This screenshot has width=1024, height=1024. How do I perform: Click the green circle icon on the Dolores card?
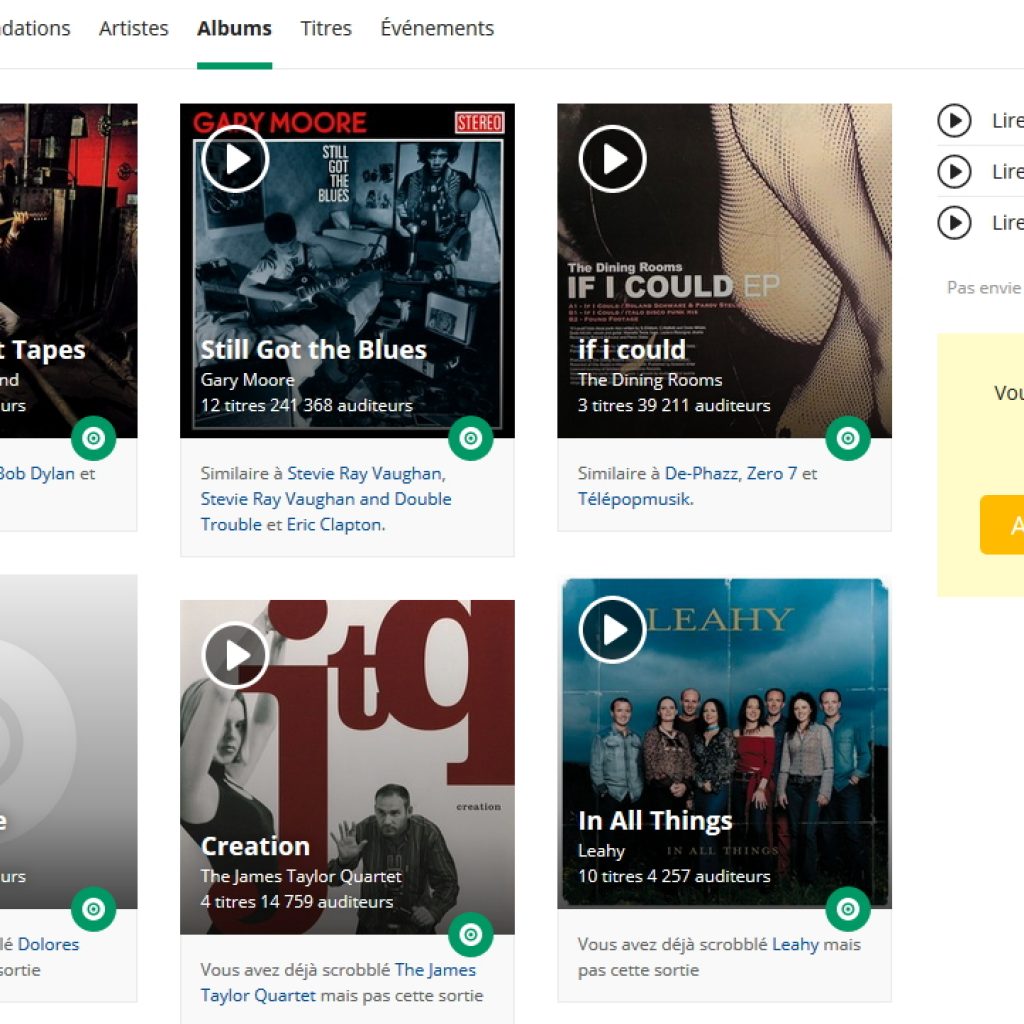coord(93,908)
